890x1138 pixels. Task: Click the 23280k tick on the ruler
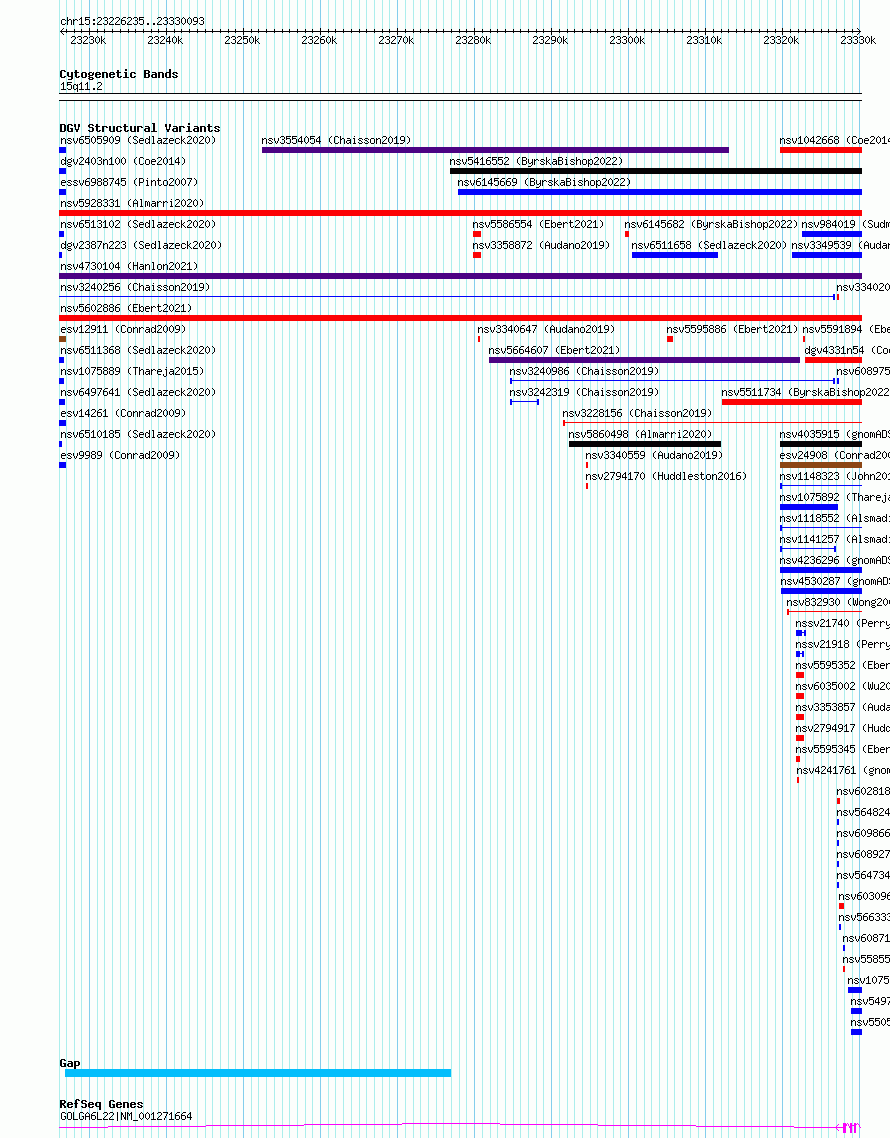[x=473, y=40]
